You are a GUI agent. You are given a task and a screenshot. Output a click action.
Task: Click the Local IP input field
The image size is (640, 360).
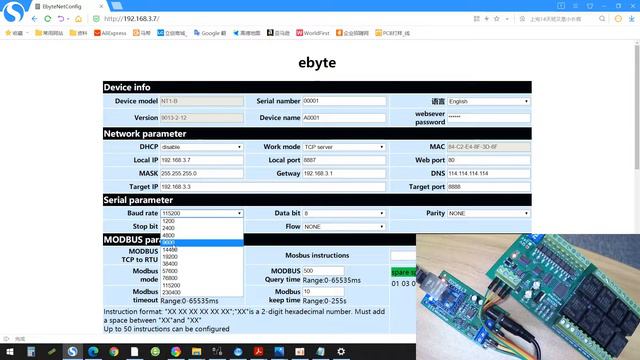coord(202,160)
